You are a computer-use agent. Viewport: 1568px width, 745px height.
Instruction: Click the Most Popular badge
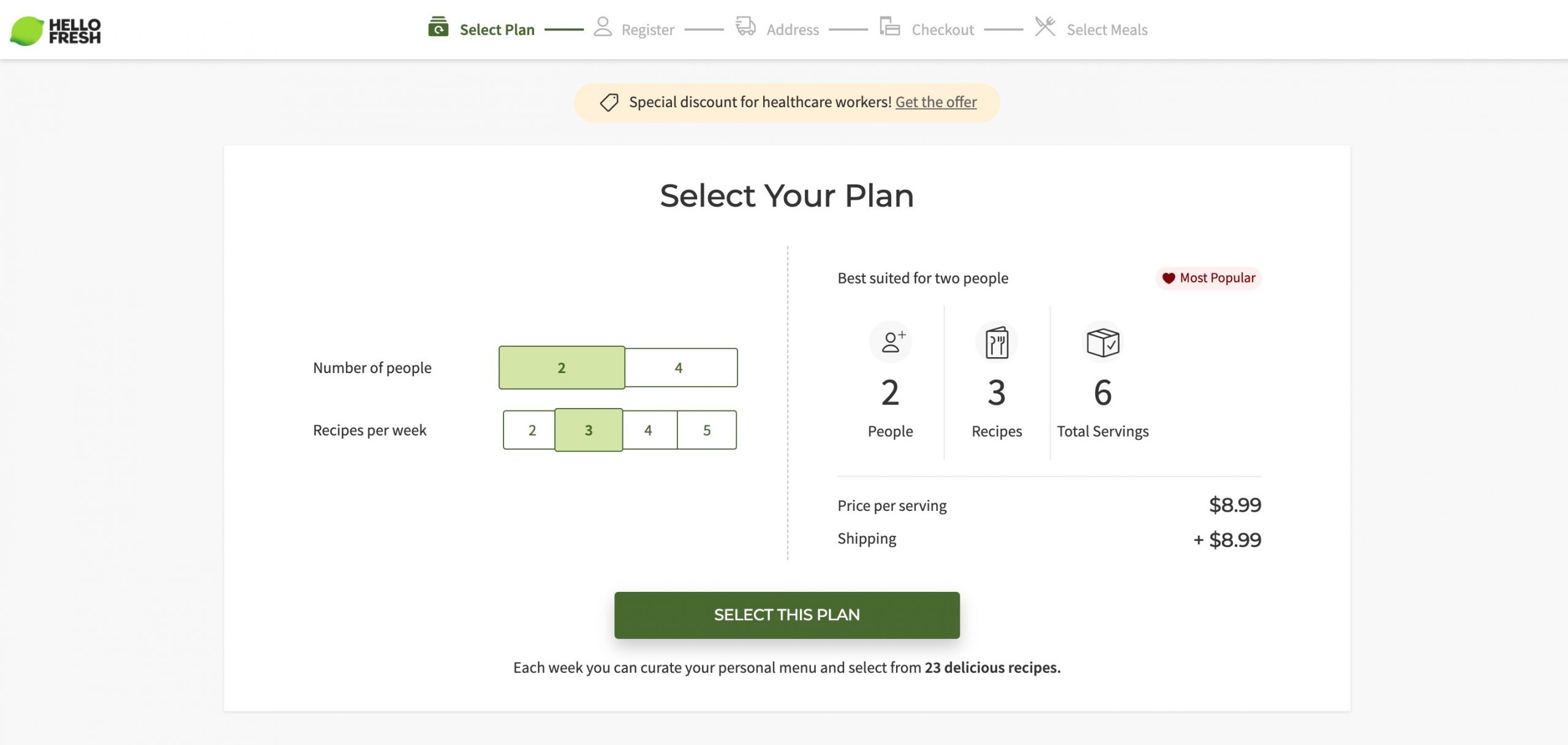click(1208, 278)
